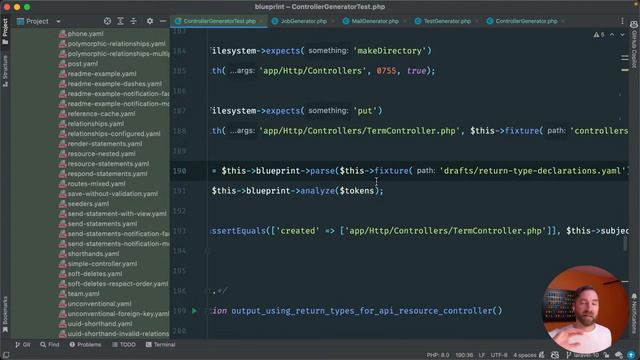Select soft-deletes.yaml file

click(95, 274)
